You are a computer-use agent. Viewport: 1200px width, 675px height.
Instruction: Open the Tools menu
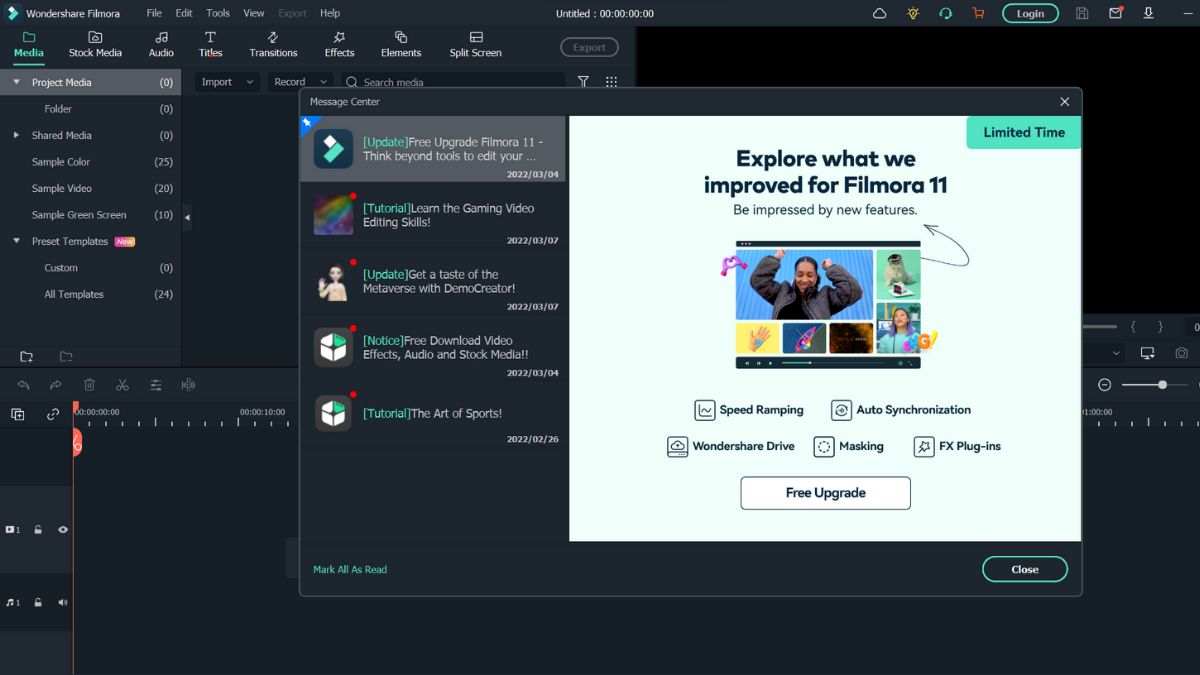pyautogui.click(x=217, y=13)
